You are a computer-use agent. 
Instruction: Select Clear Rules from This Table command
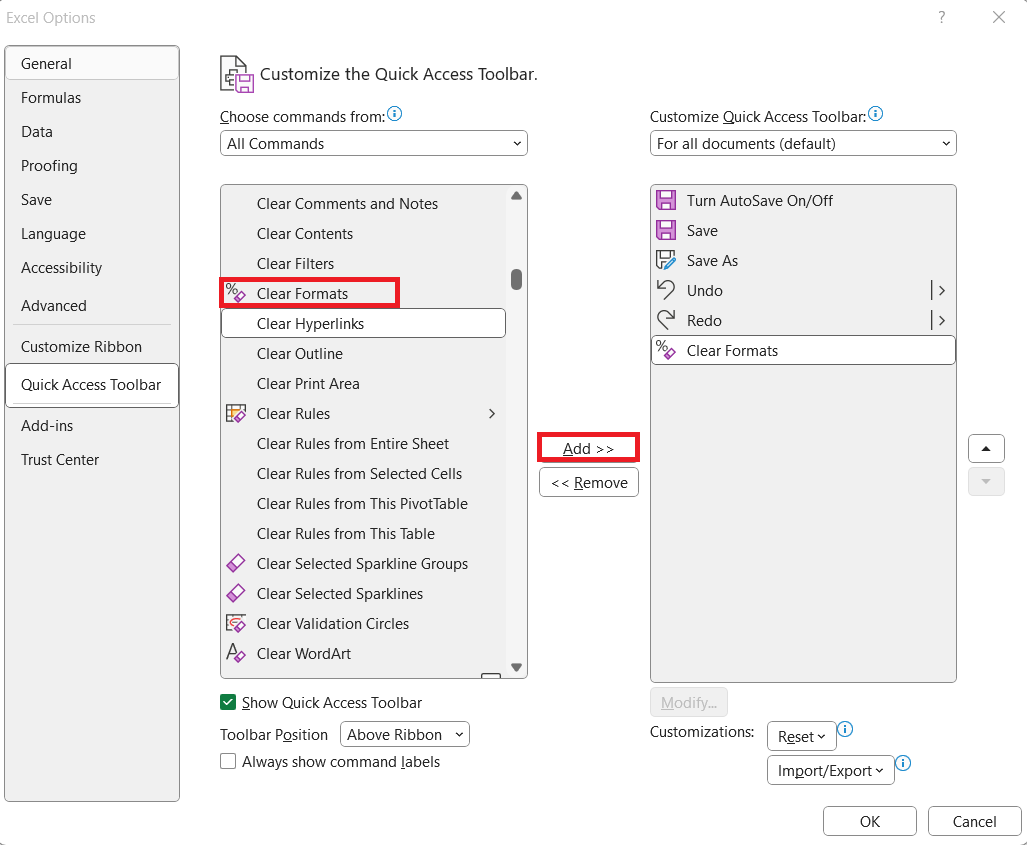pyautogui.click(x=364, y=534)
